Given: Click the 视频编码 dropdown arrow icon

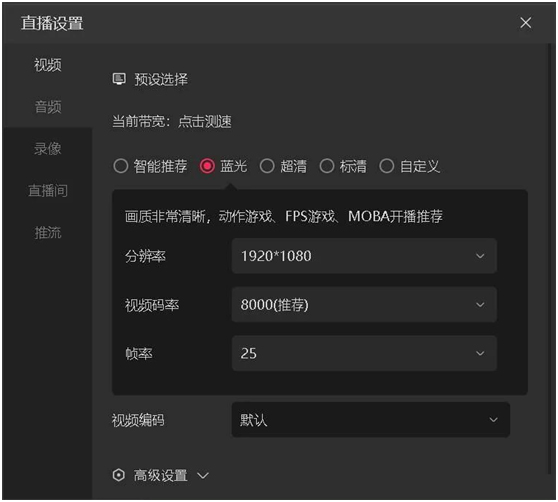Looking at the screenshot, I should tap(493, 420).
